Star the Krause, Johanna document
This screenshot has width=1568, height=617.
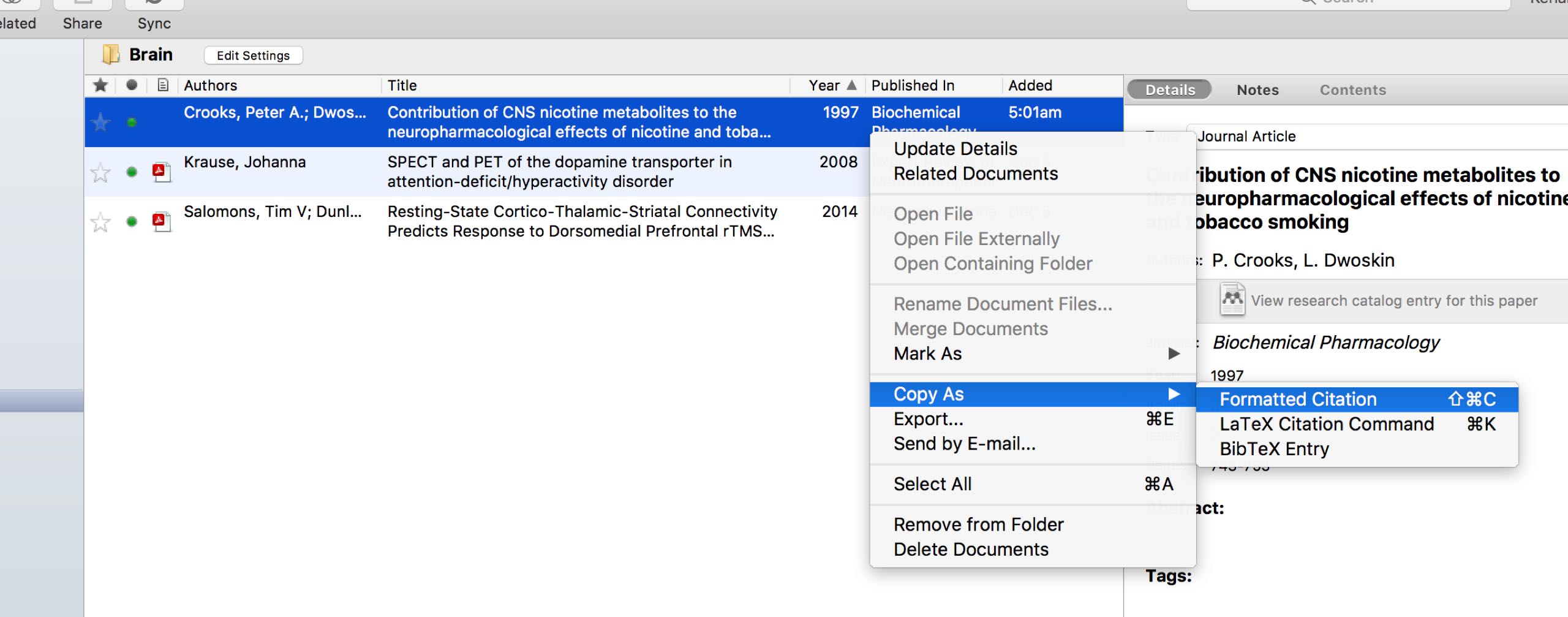pyautogui.click(x=100, y=173)
